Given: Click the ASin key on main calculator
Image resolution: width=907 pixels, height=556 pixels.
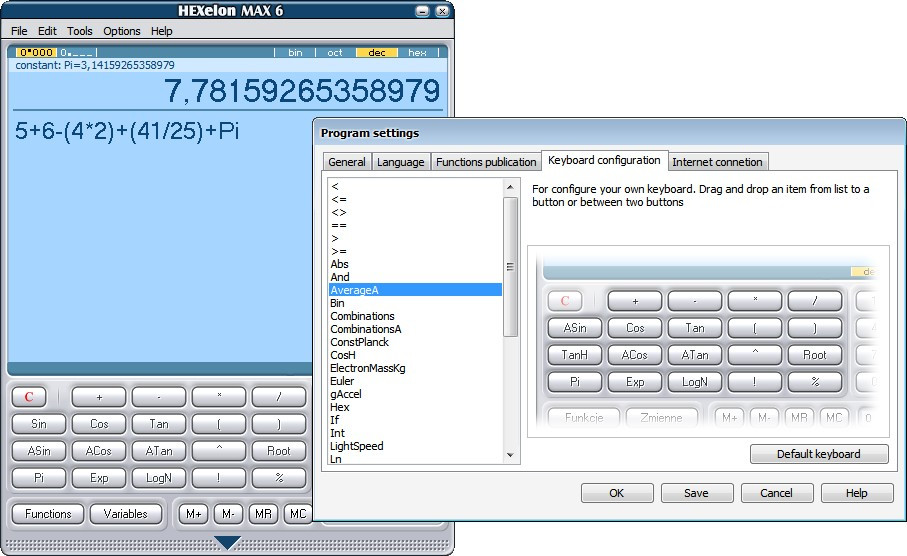Looking at the screenshot, I should tap(39, 451).
